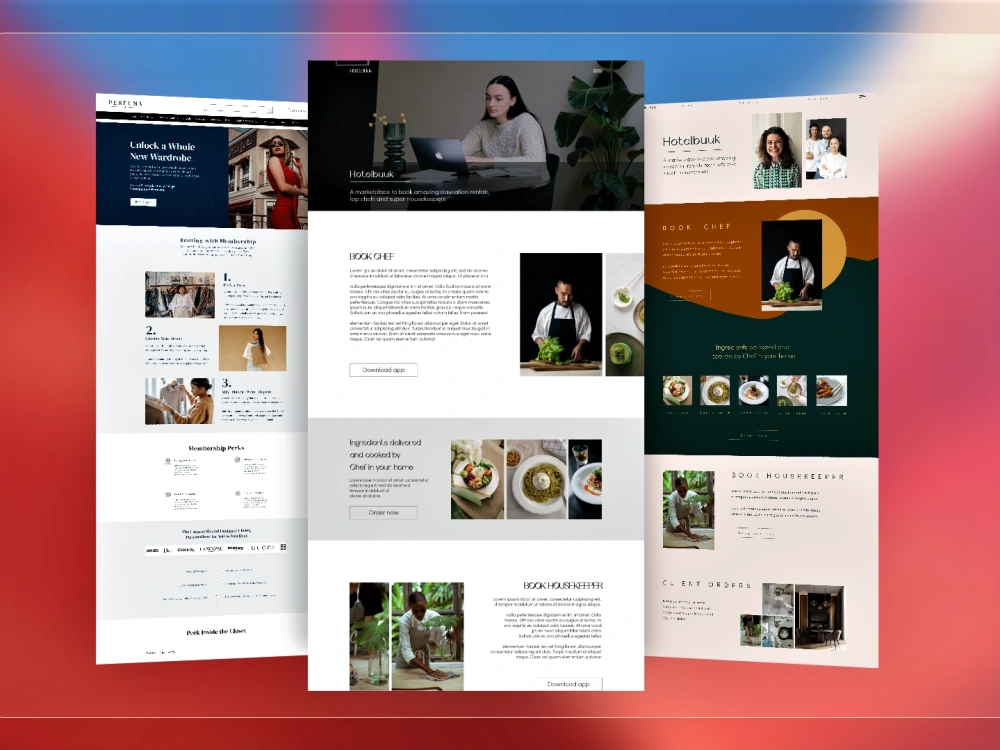Click Download app in the center Book Chef section
The width and height of the screenshot is (1000, 750).
(x=383, y=370)
